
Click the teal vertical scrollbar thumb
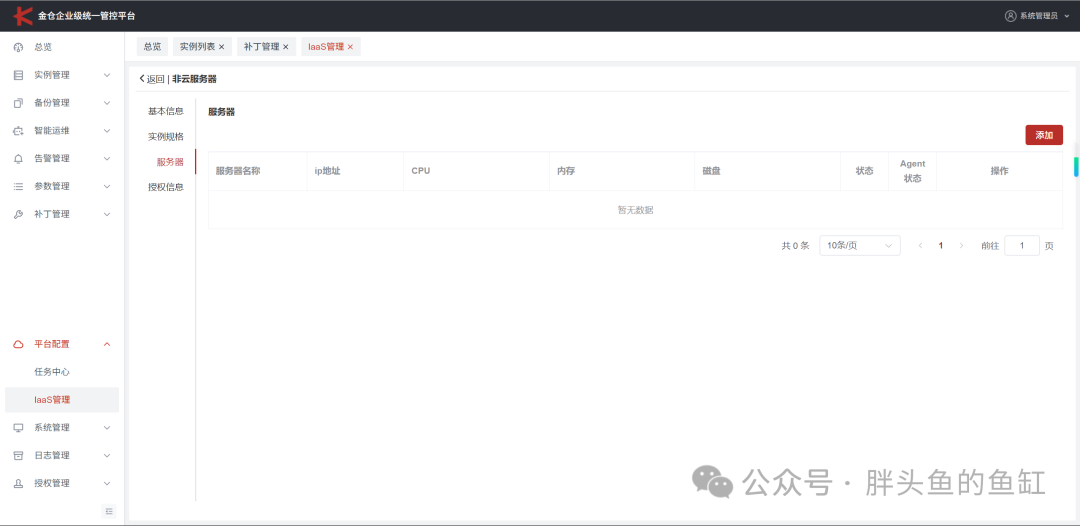[x=1076, y=167]
